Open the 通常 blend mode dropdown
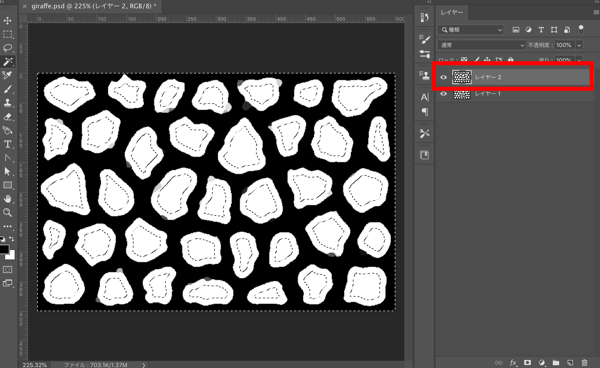The width and height of the screenshot is (600, 368). 482,45
